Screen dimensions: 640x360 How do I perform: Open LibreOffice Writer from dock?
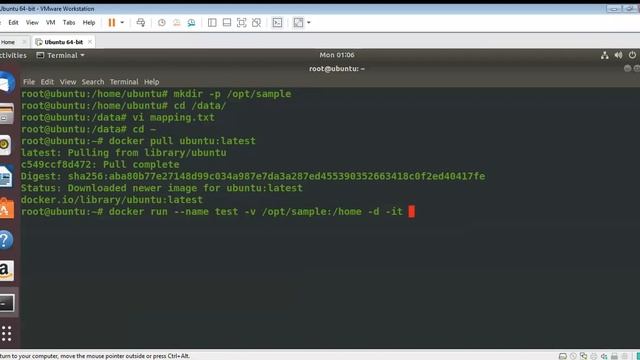6,177
